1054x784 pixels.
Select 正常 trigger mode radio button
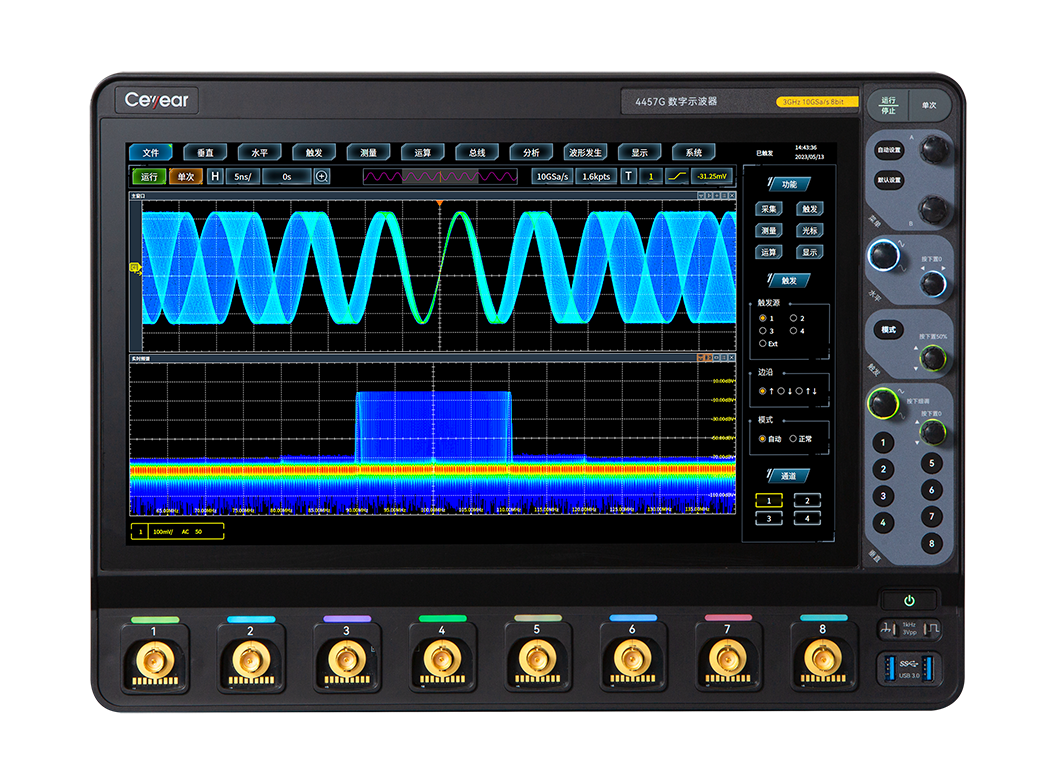794,438
